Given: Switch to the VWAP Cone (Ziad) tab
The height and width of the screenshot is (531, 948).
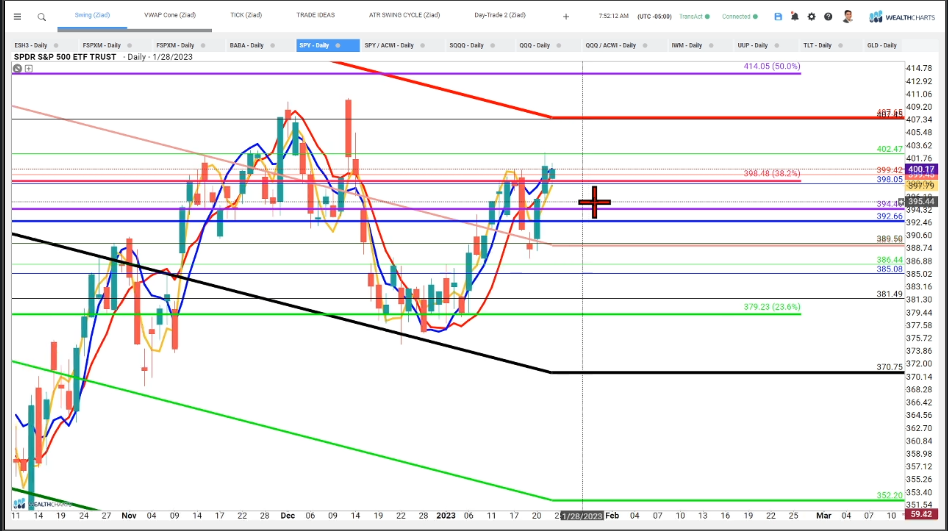Looking at the screenshot, I should point(170,15).
